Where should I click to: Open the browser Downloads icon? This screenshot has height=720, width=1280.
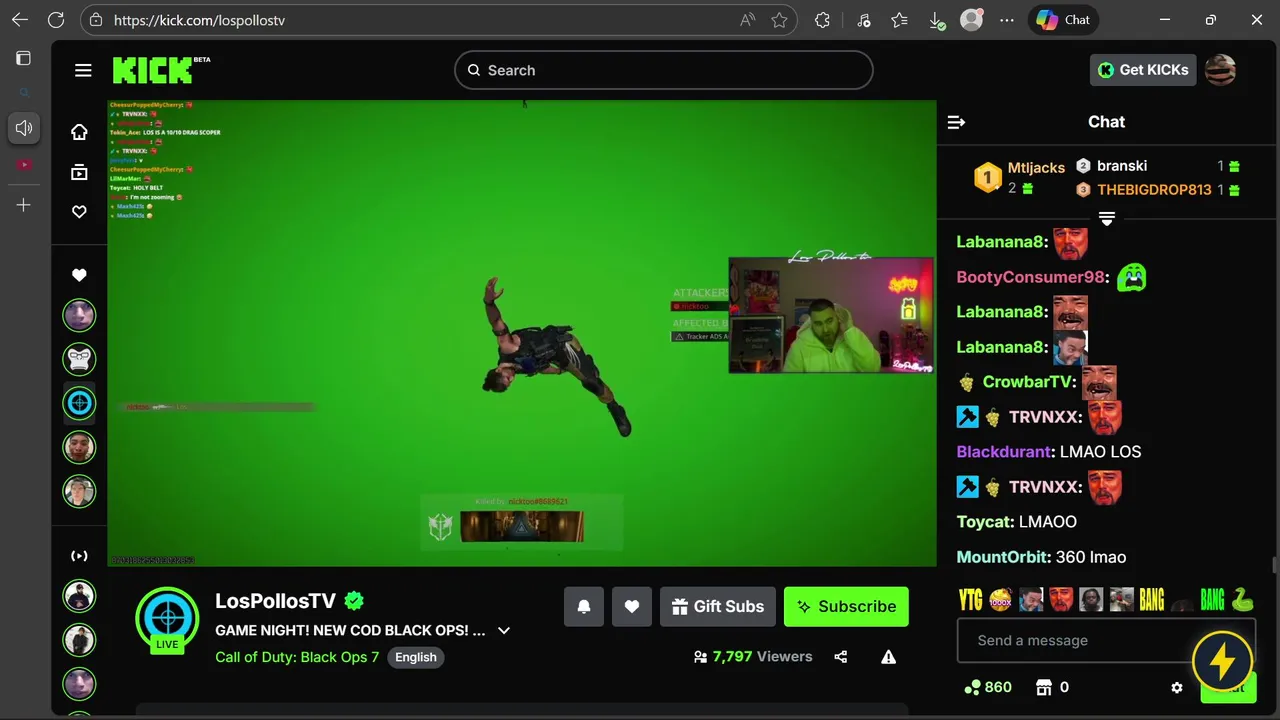(936, 20)
